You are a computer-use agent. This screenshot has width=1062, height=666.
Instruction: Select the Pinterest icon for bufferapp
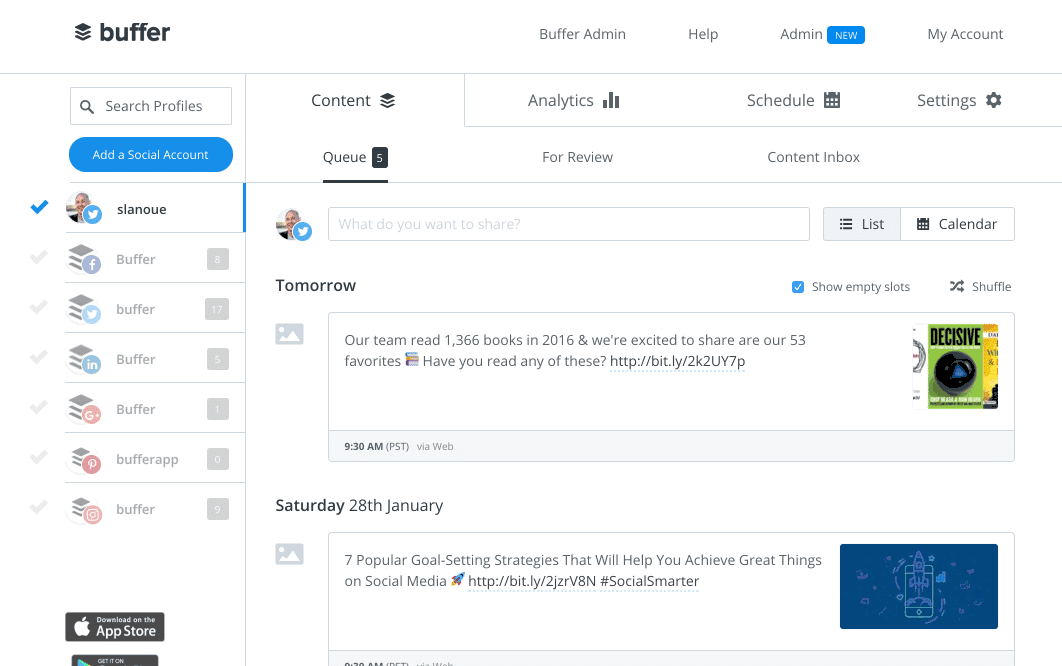click(93, 466)
